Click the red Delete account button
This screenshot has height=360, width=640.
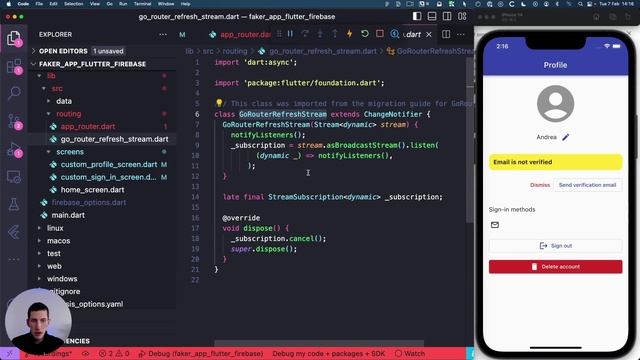556,267
